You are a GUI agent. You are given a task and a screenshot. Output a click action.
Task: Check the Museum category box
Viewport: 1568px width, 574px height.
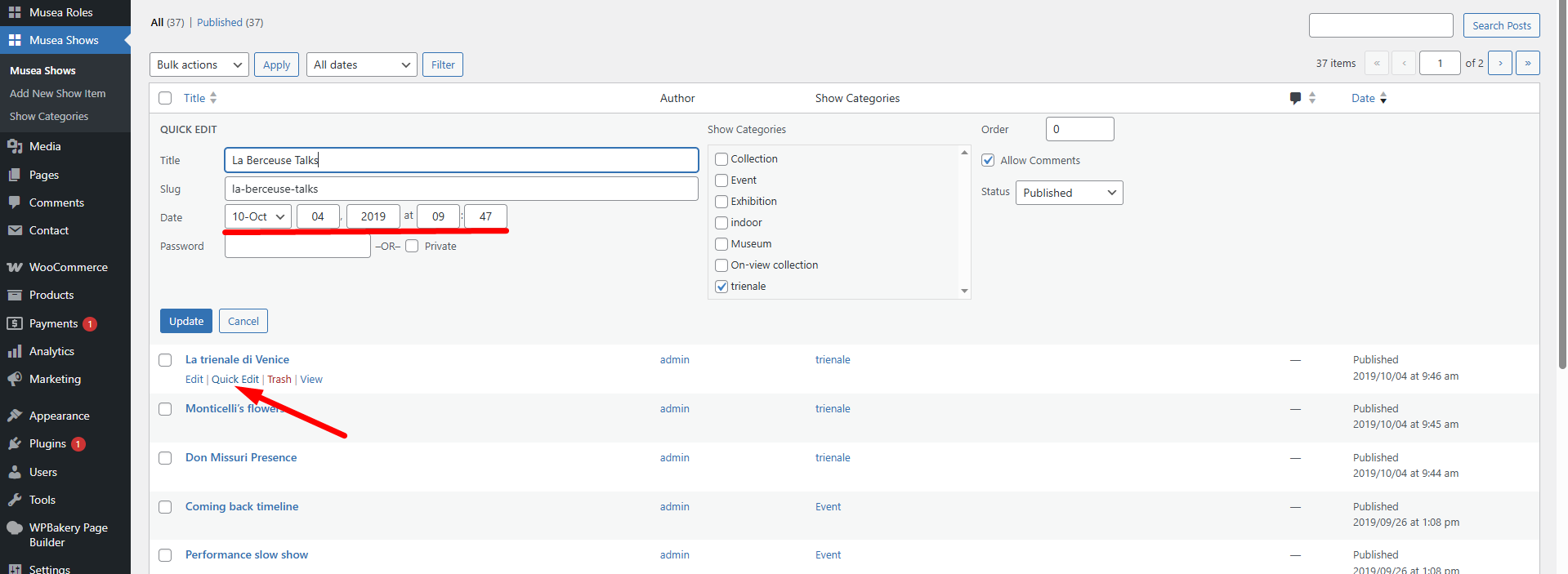coord(721,244)
